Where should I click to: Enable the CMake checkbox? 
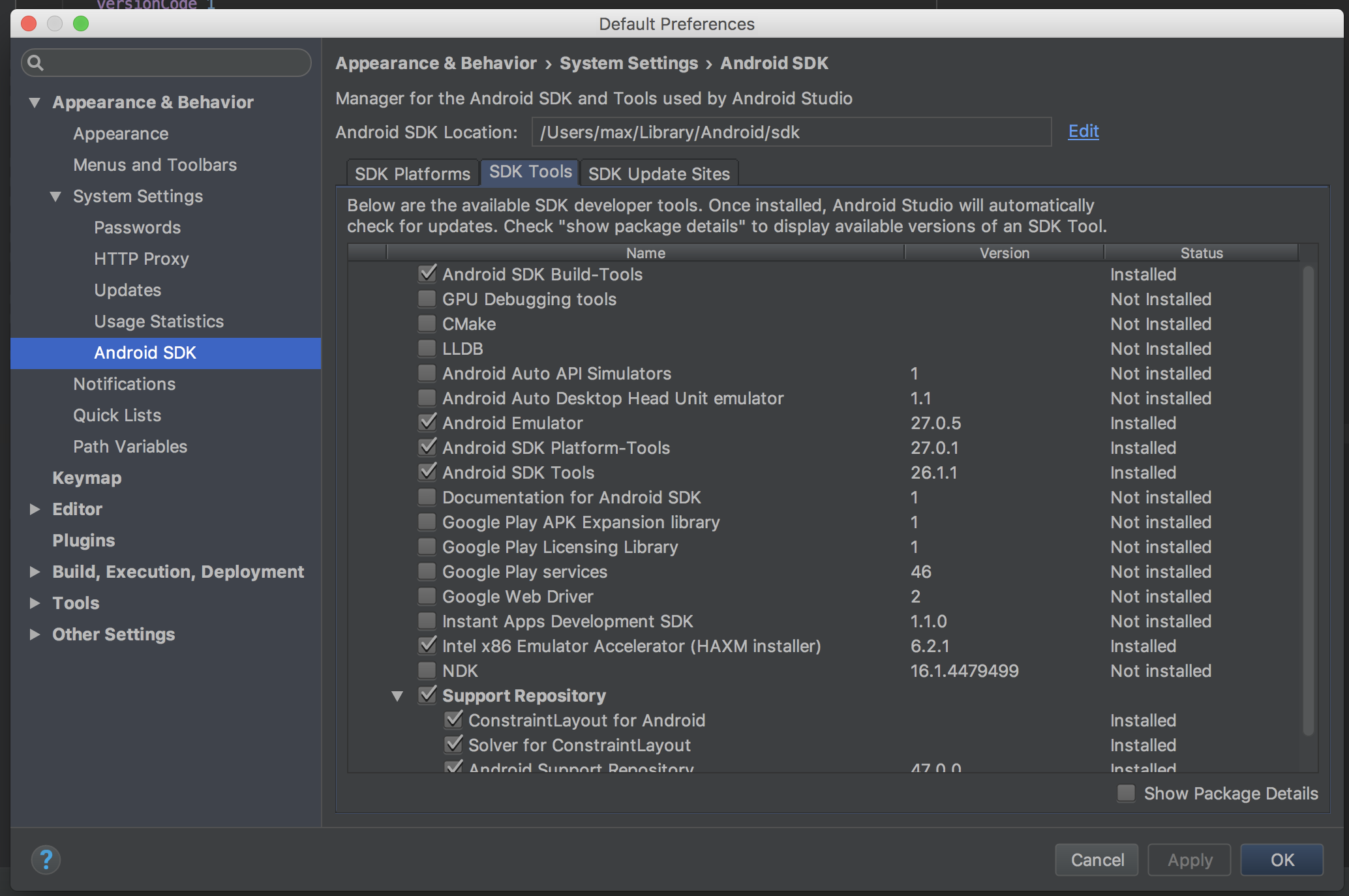pyautogui.click(x=427, y=323)
